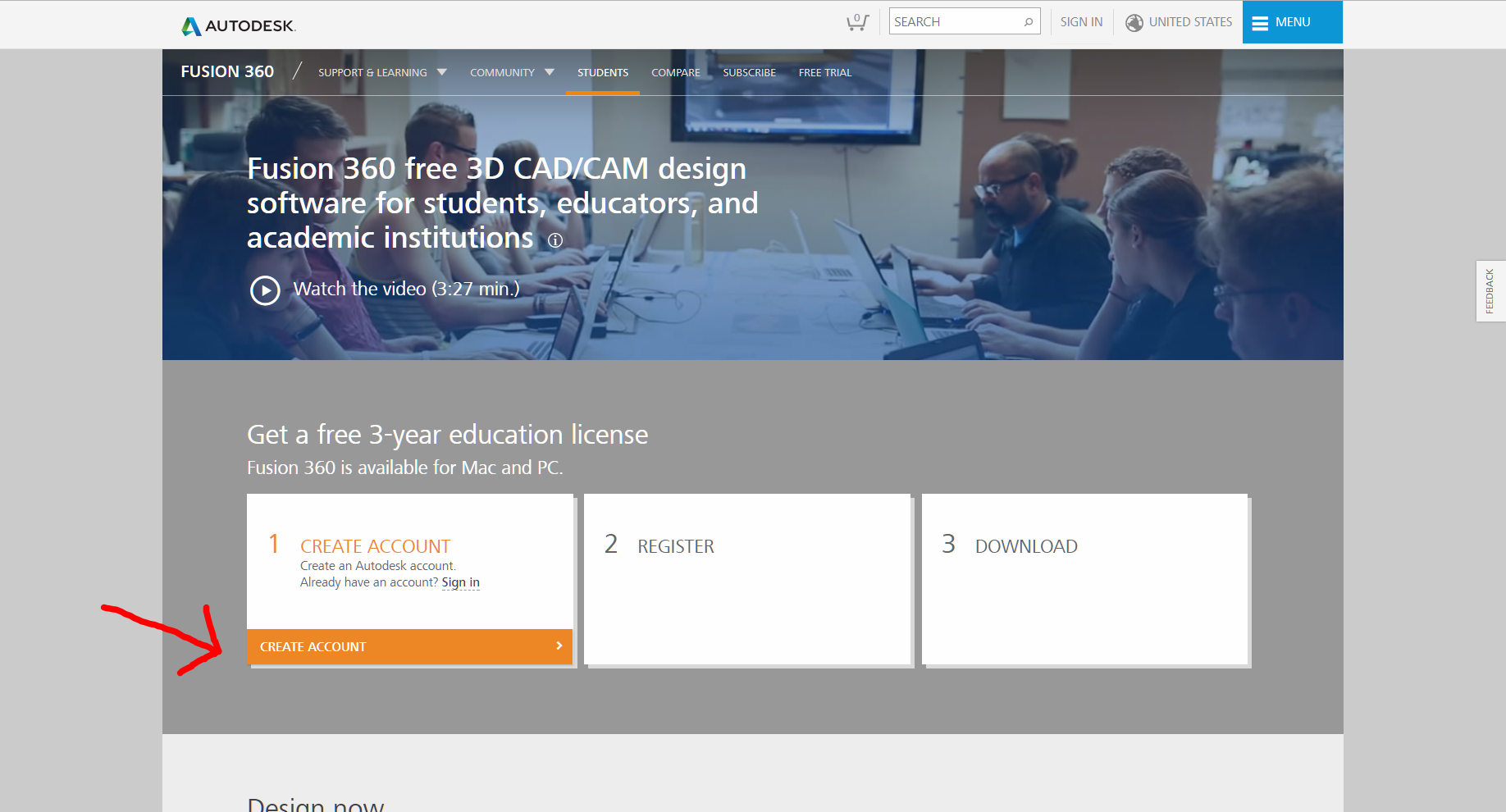Click the Sign in link under Create Account
The width and height of the screenshot is (1506, 812).
click(460, 582)
